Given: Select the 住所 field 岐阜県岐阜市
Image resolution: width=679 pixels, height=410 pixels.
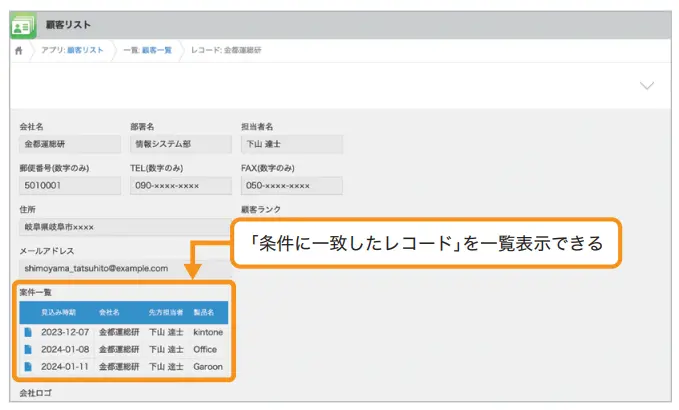Looking at the screenshot, I should [120, 227].
